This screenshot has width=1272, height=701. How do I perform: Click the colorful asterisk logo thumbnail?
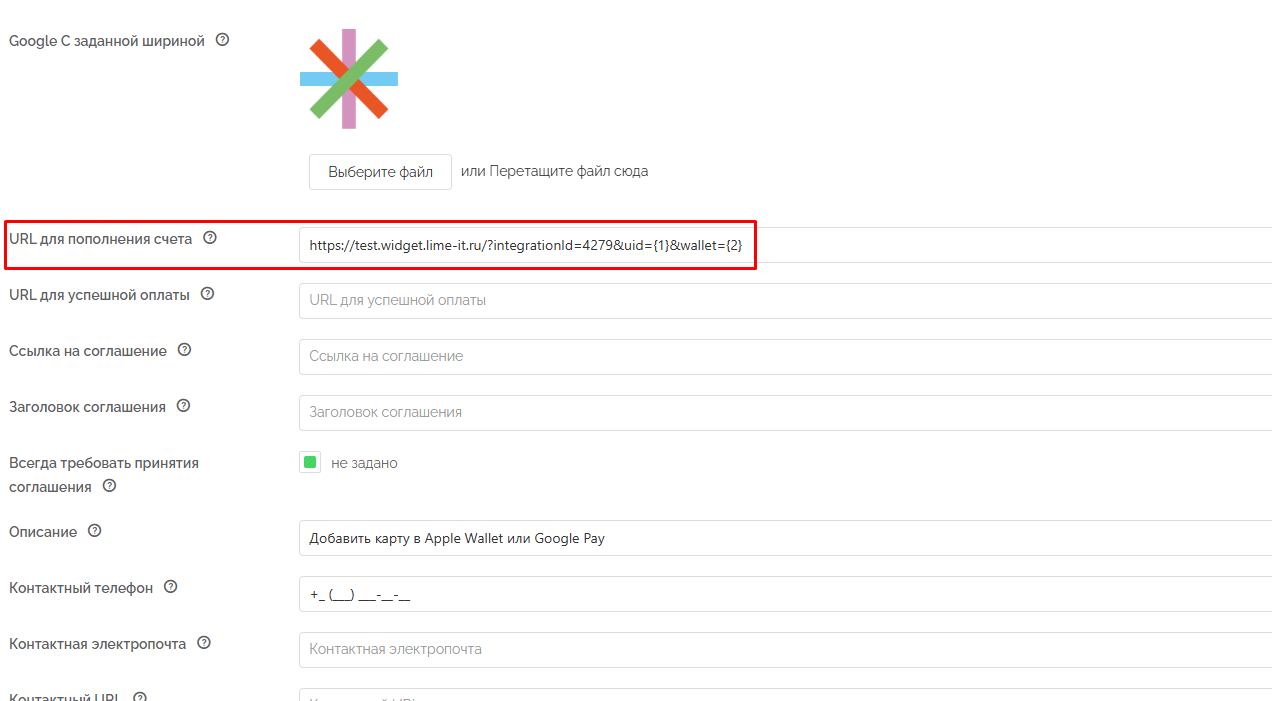click(349, 79)
